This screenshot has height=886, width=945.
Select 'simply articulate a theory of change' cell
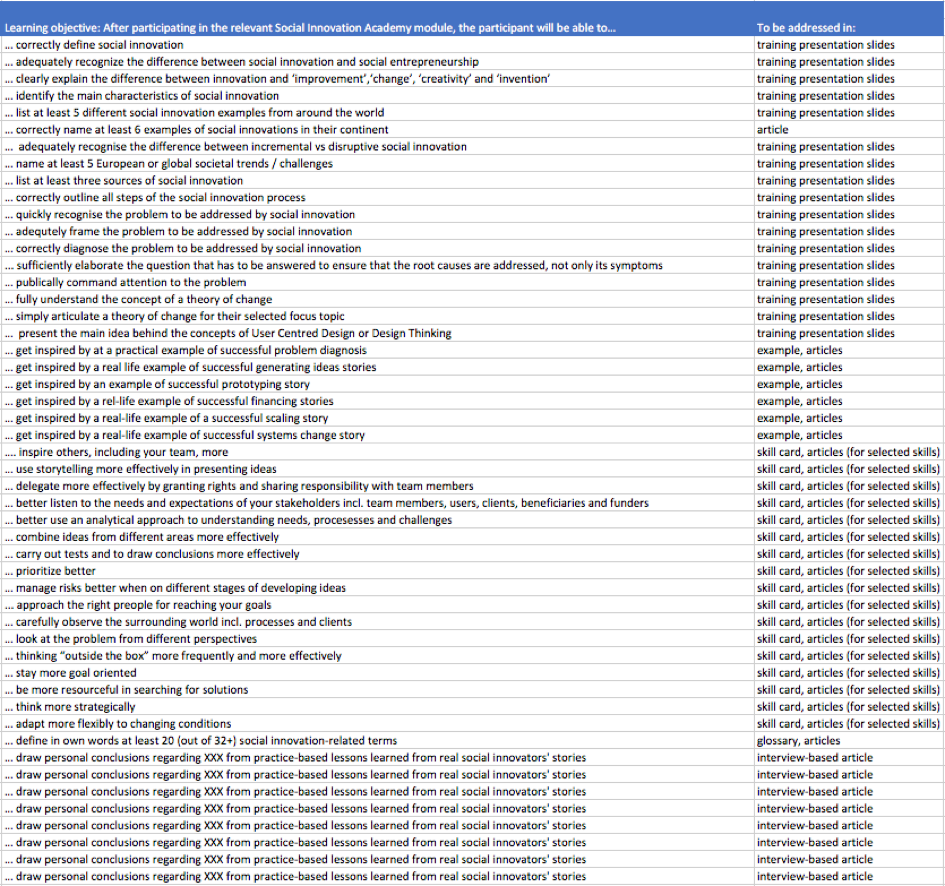[x=377, y=316]
